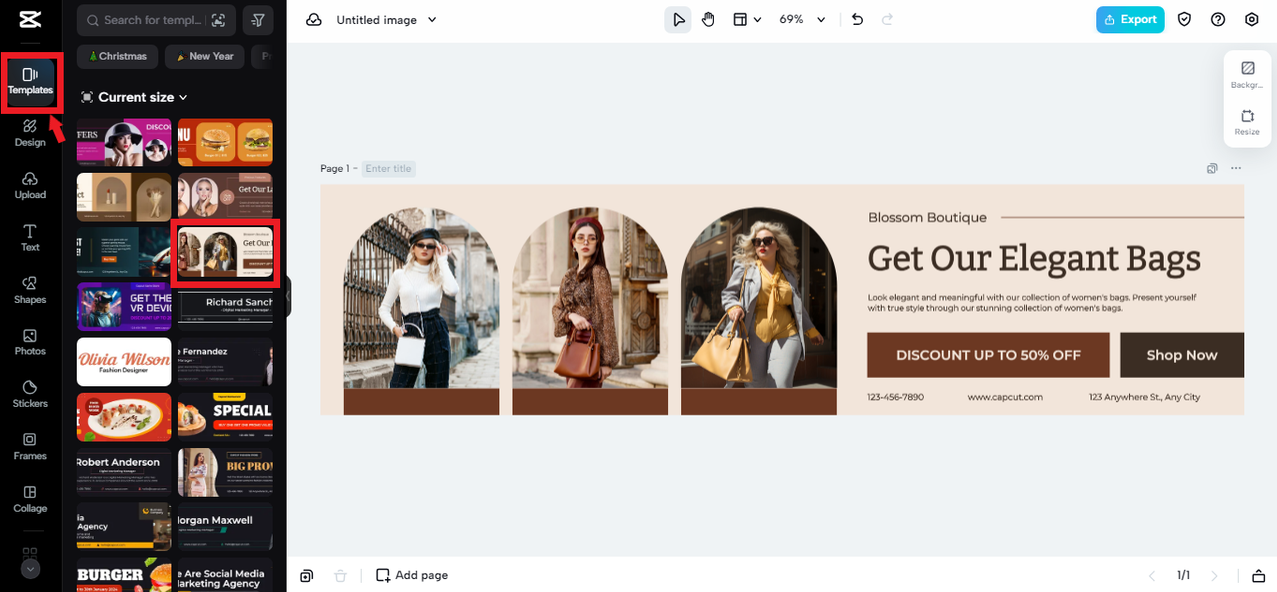Open the settings gear icon

point(1252,19)
